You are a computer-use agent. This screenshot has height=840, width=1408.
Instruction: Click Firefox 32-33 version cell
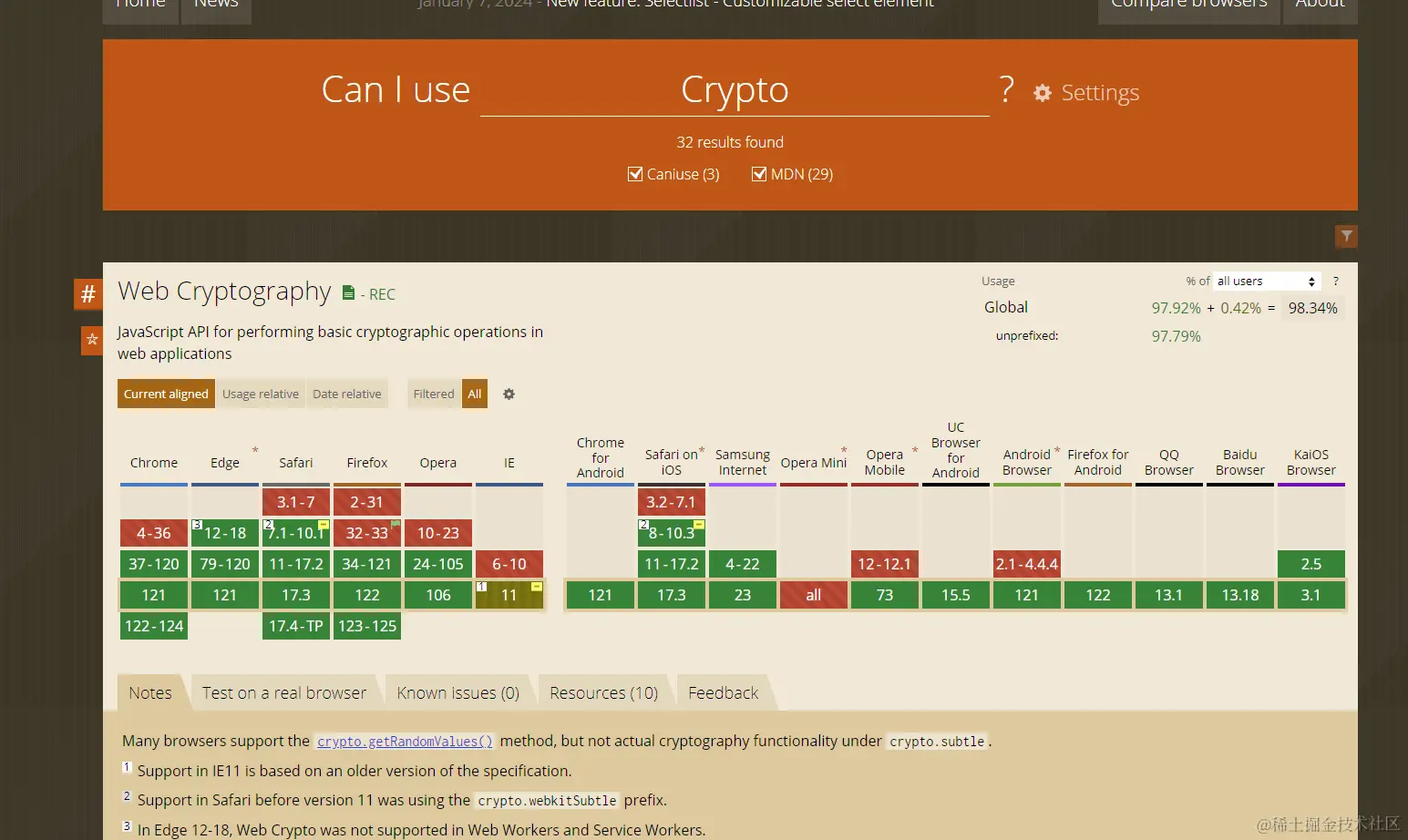pos(367,533)
